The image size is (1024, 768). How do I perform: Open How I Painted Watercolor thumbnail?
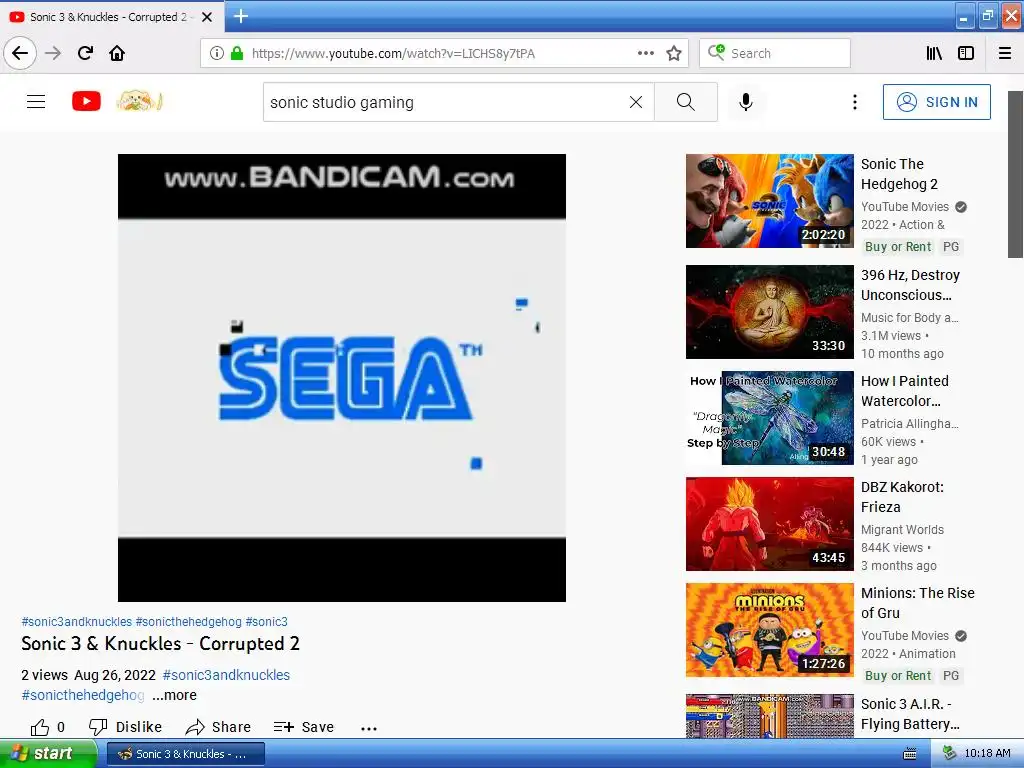[769, 418]
